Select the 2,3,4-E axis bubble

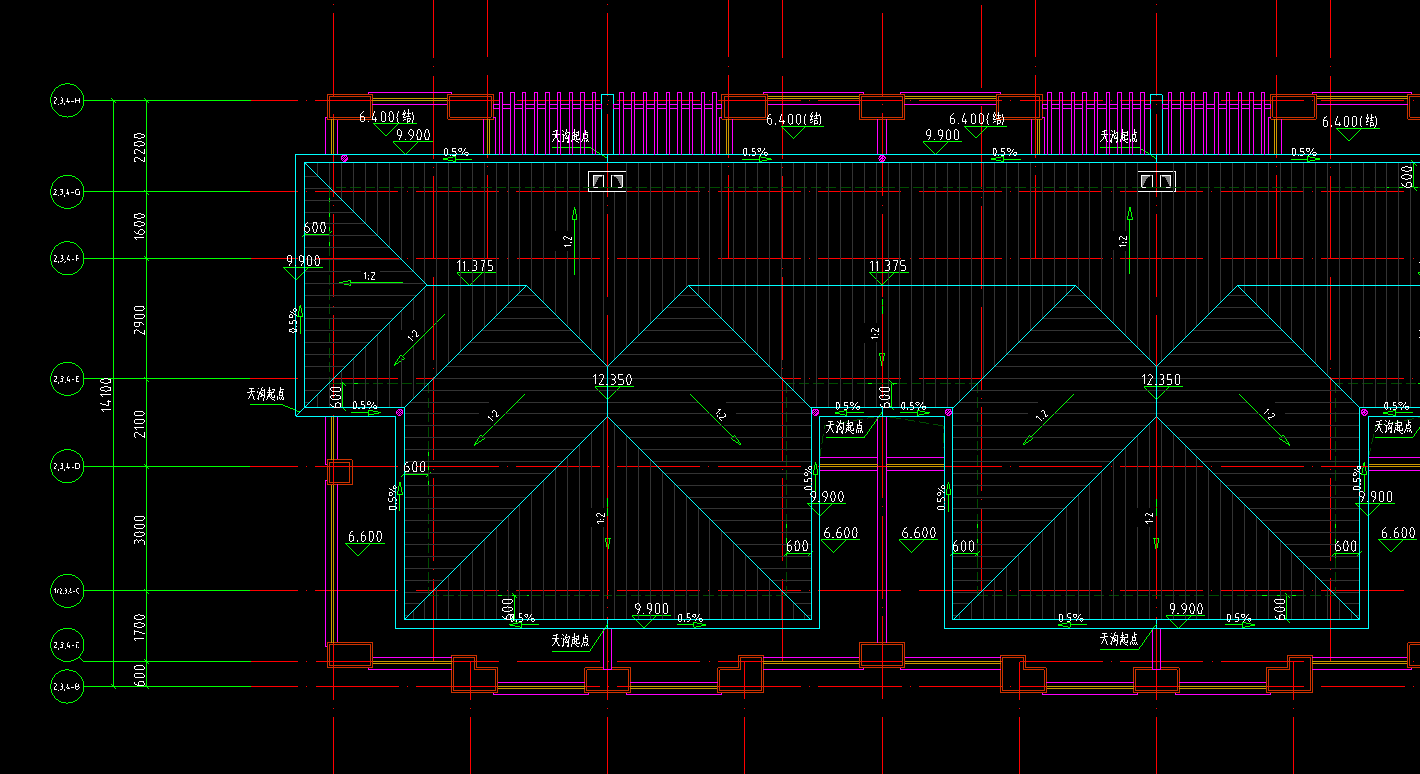[x=67, y=379]
